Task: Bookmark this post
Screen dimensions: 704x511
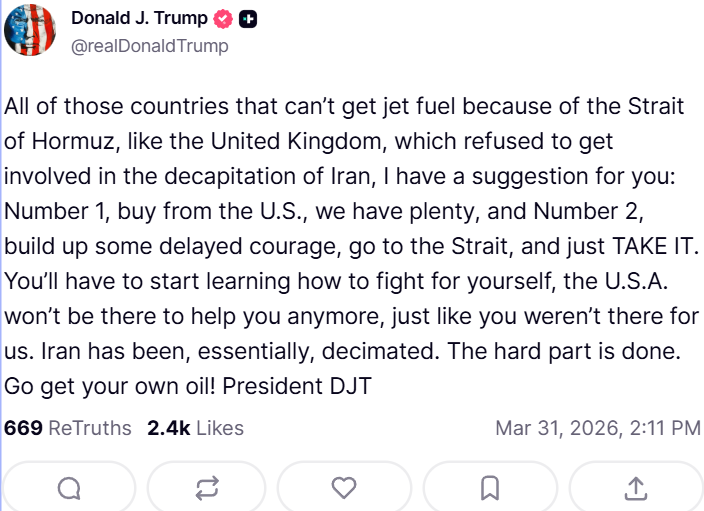Action: click(x=490, y=488)
